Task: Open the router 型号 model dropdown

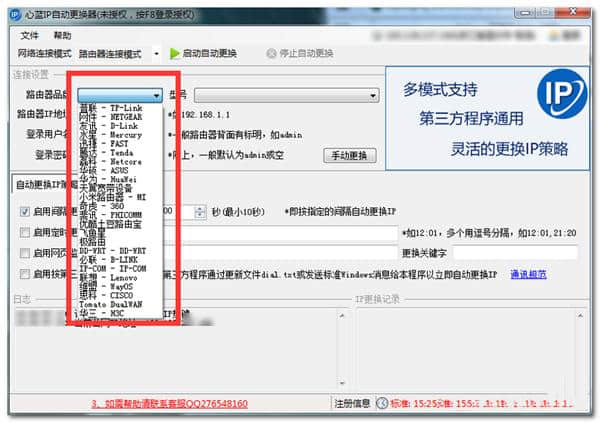Action: coord(287,96)
